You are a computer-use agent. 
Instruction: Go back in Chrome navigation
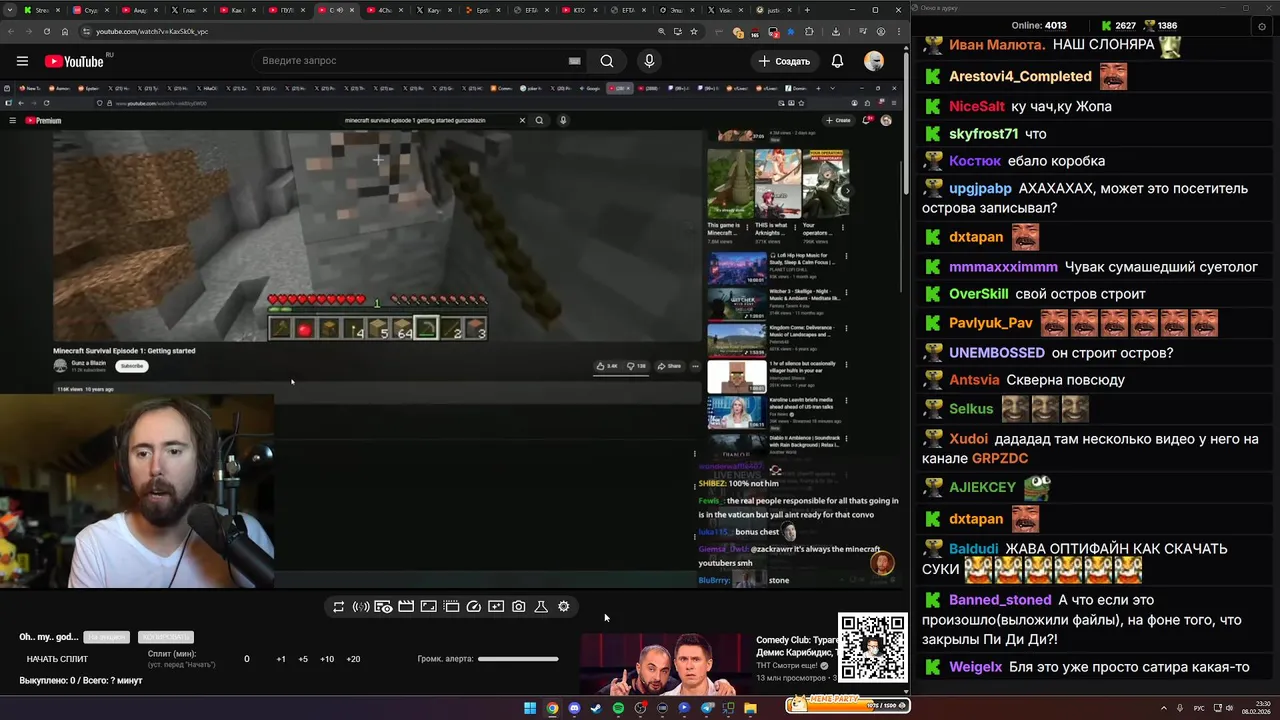click(x=10, y=32)
